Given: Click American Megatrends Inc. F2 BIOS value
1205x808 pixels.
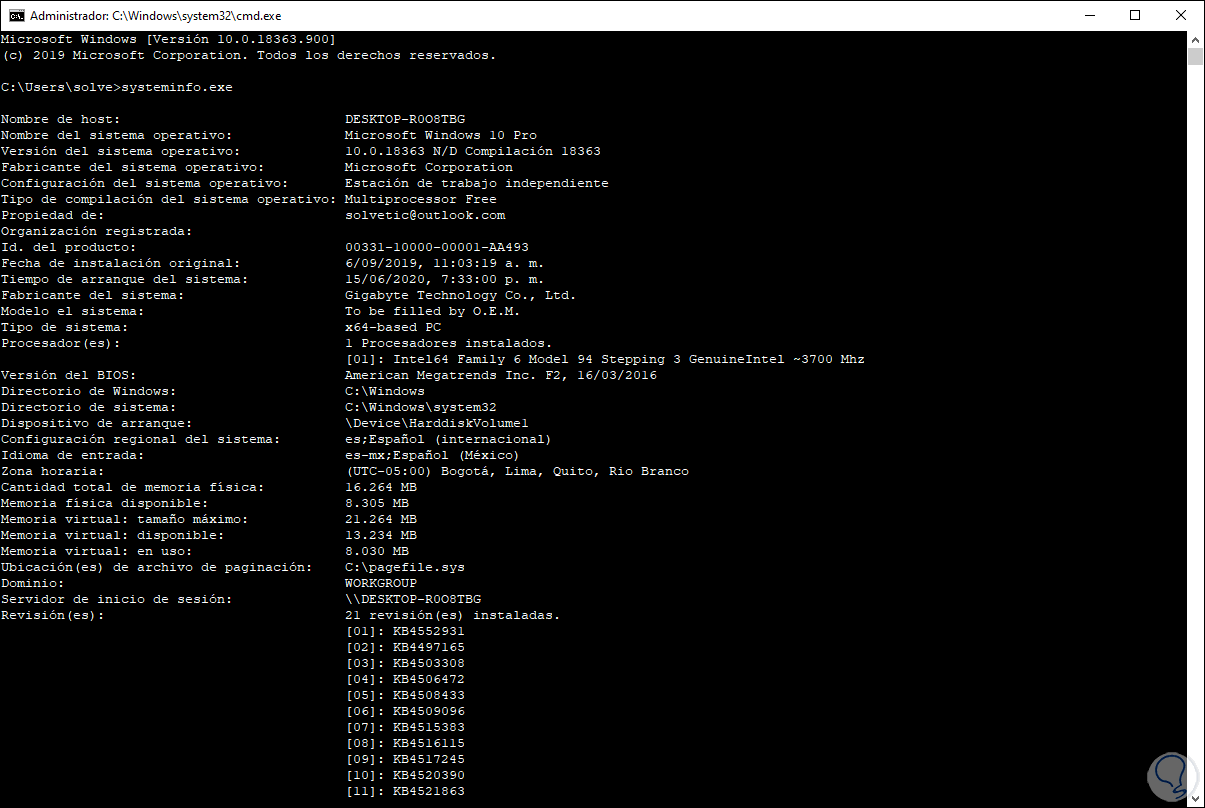Looking at the screenshot, I should 501,375.
